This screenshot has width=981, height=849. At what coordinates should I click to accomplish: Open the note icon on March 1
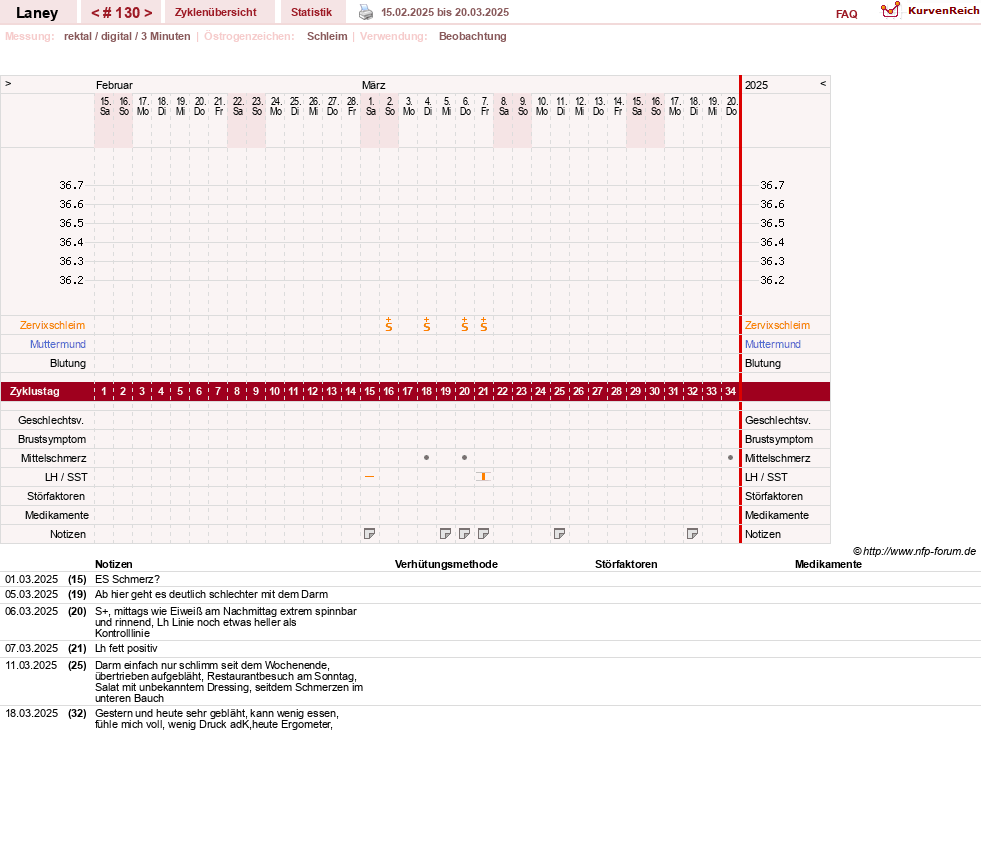point(370,534)
